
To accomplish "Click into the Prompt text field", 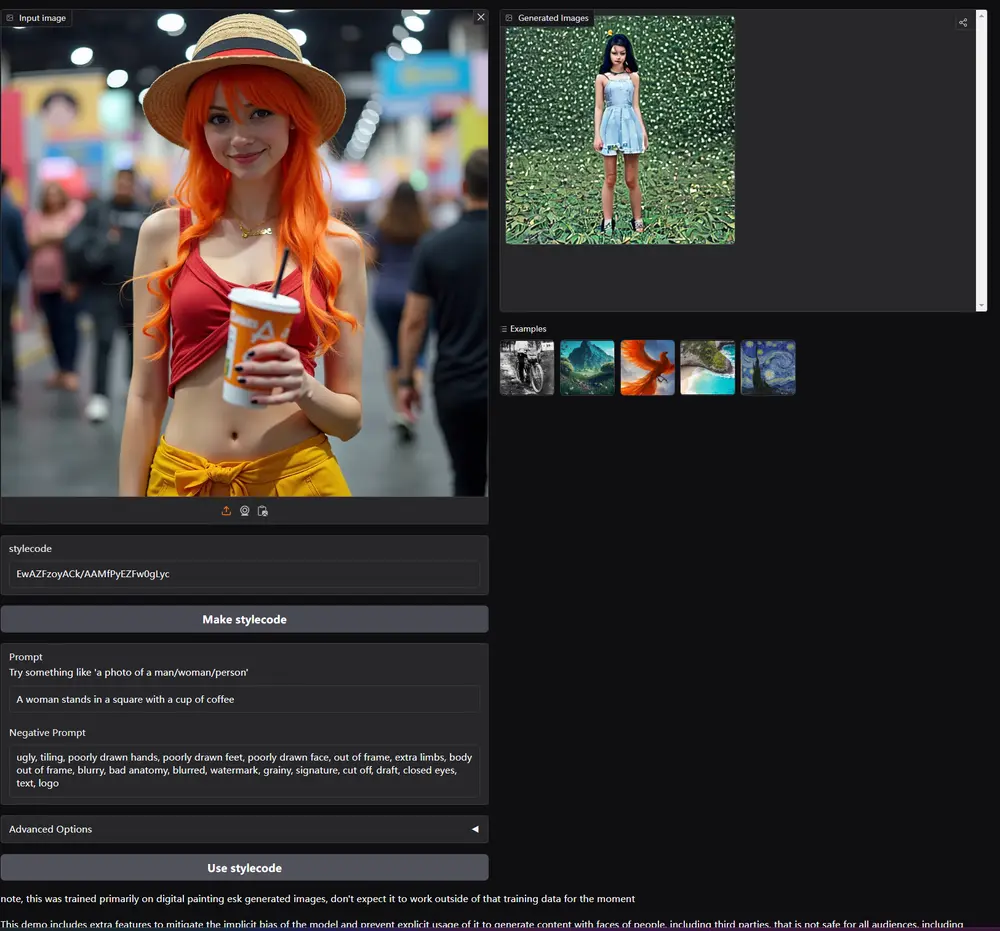I will pyautogui.click(x=244, y=699).
